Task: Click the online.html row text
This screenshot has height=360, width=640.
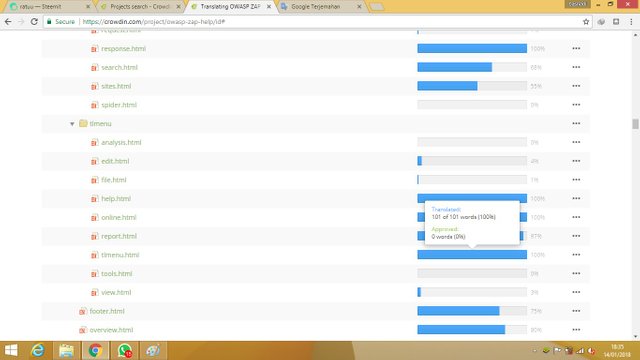Action: tap(118, 218)
